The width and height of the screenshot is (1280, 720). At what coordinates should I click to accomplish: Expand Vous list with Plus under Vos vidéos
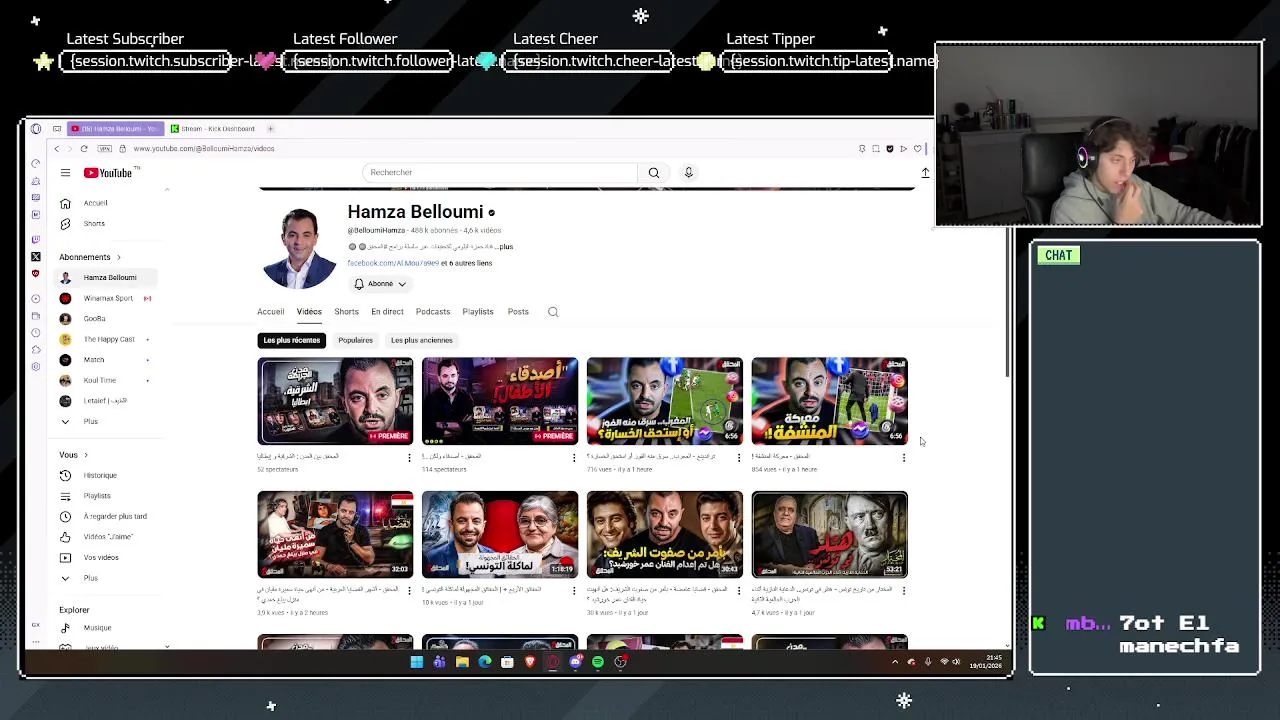91,578
